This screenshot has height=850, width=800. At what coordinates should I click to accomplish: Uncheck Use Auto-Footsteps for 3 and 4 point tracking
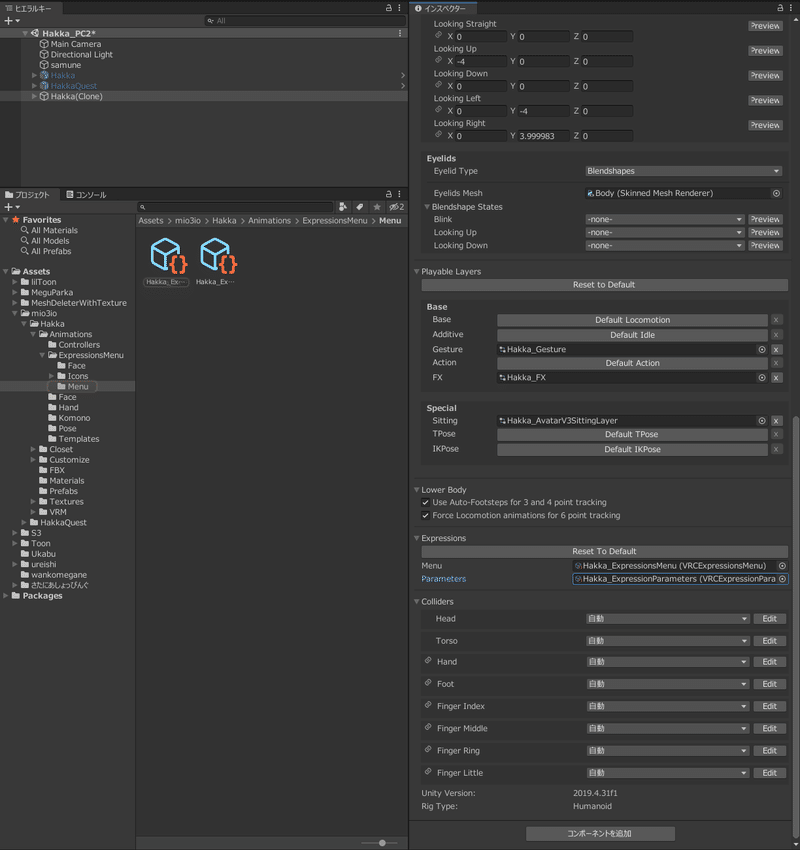click(425, 503)
